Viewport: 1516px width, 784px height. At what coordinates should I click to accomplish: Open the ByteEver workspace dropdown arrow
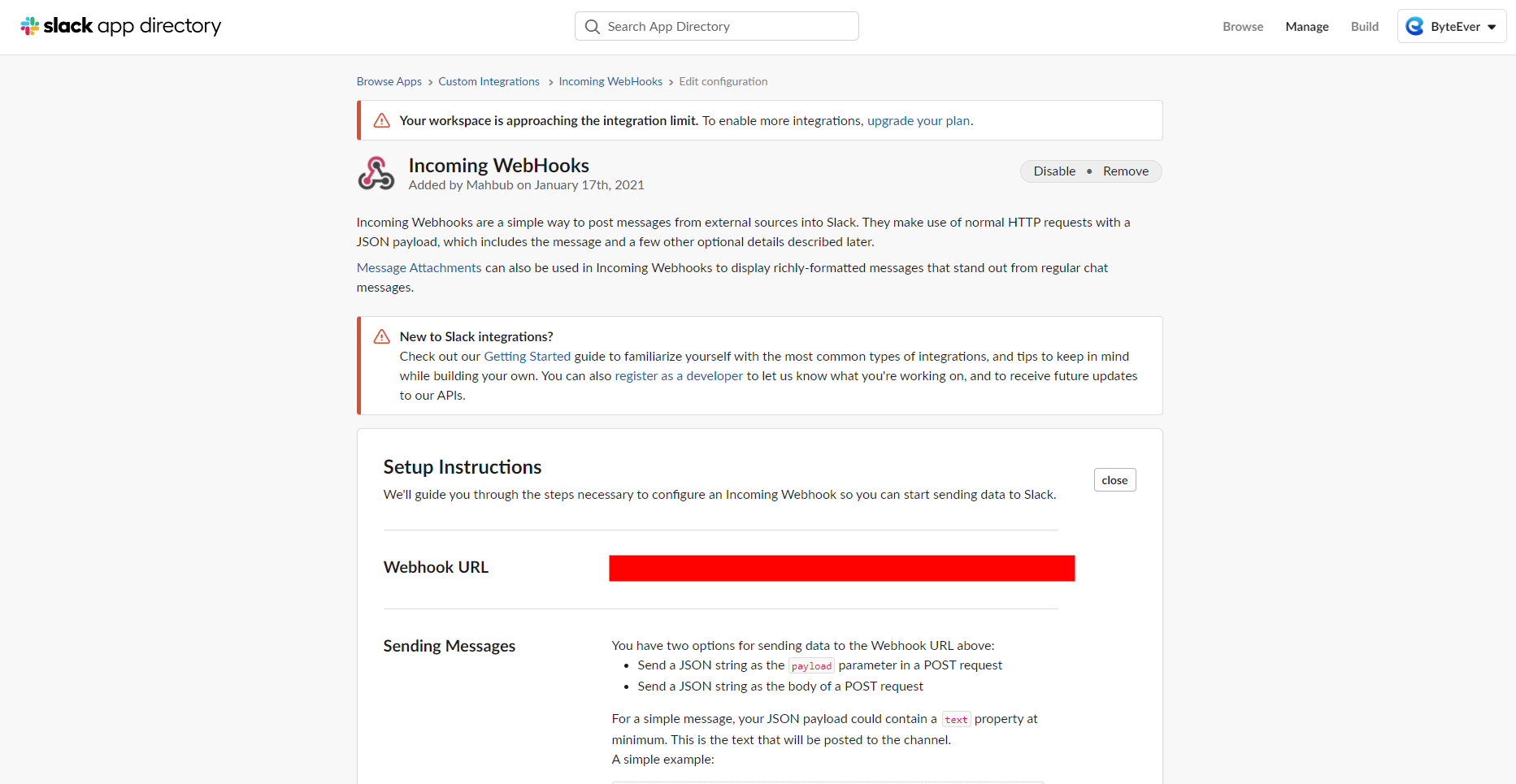click(1492, 27)
